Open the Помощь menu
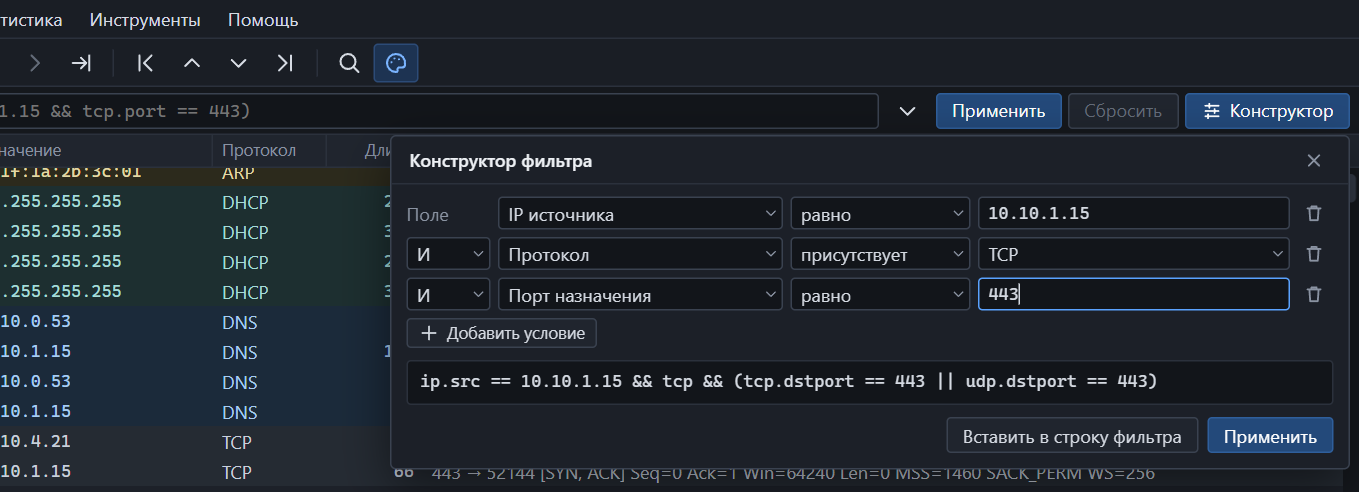The height and width of the screenshot is (492, 1359). pos(263,20)
